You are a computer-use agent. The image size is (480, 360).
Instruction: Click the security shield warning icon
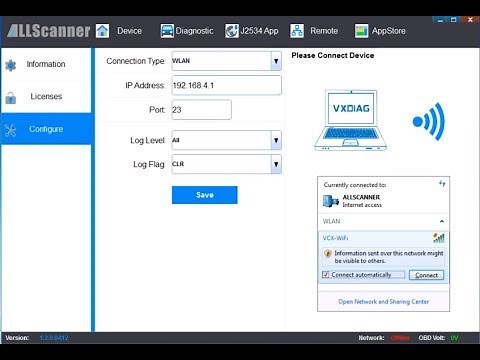click(x=328, y=253)
